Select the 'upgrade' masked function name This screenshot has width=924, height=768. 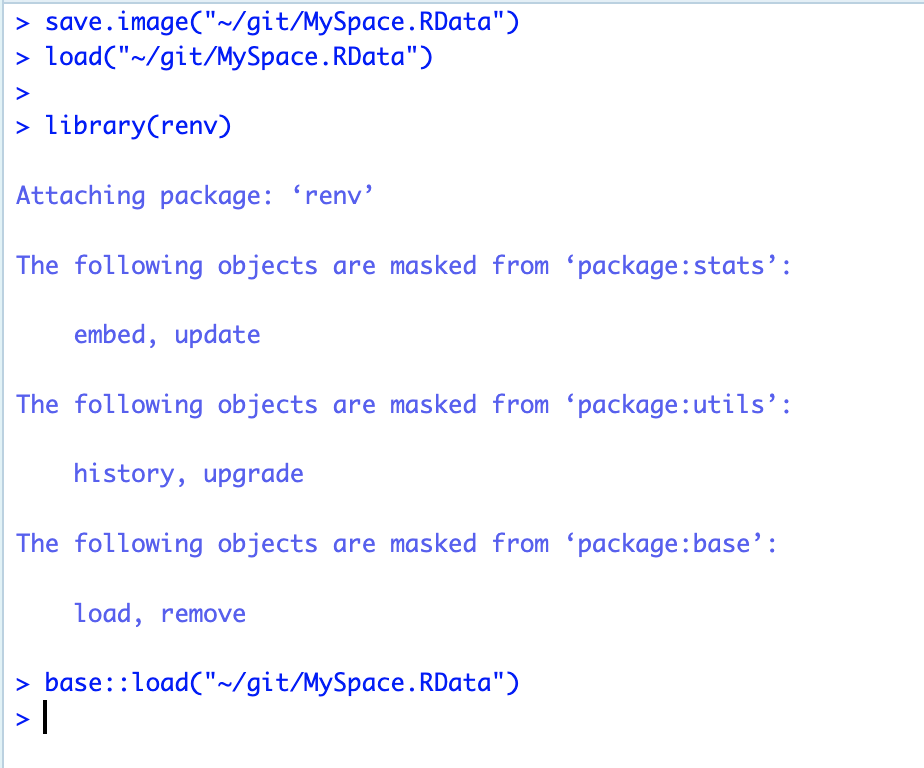pyautogui.click(x=253, y=473)
